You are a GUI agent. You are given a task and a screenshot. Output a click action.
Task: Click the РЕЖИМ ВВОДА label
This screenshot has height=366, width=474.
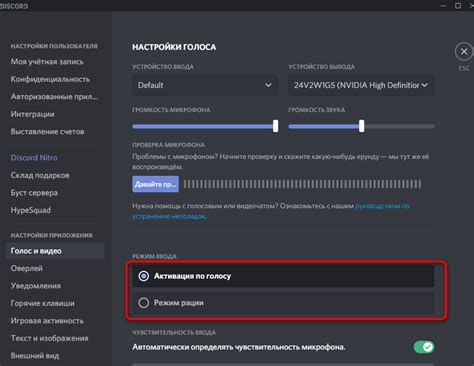[154, 256]
